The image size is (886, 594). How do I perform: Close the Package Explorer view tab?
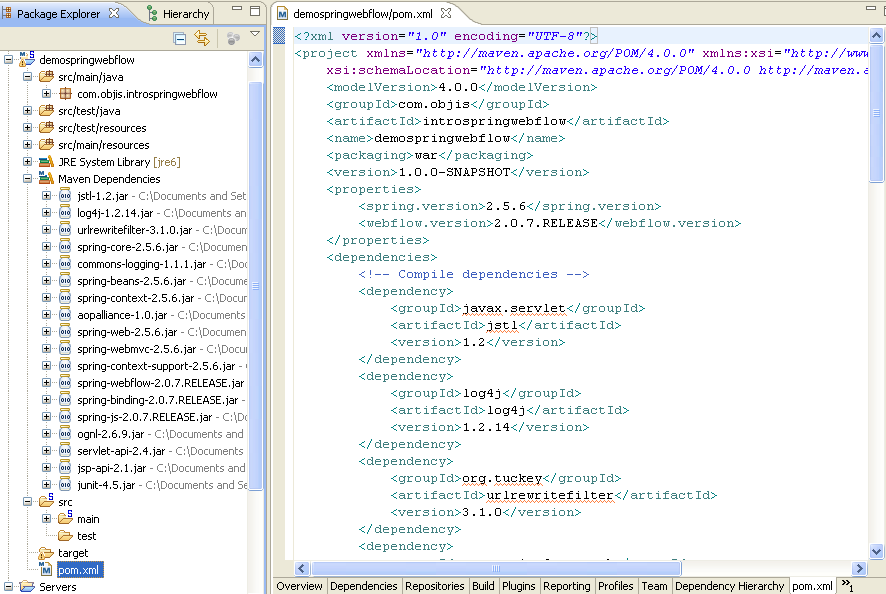point(114,12)
